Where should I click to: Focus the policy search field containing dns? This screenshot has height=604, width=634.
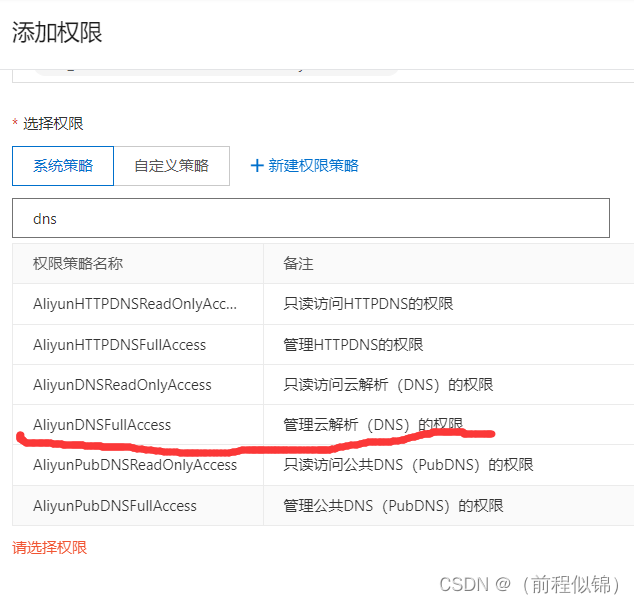(311, 218)
